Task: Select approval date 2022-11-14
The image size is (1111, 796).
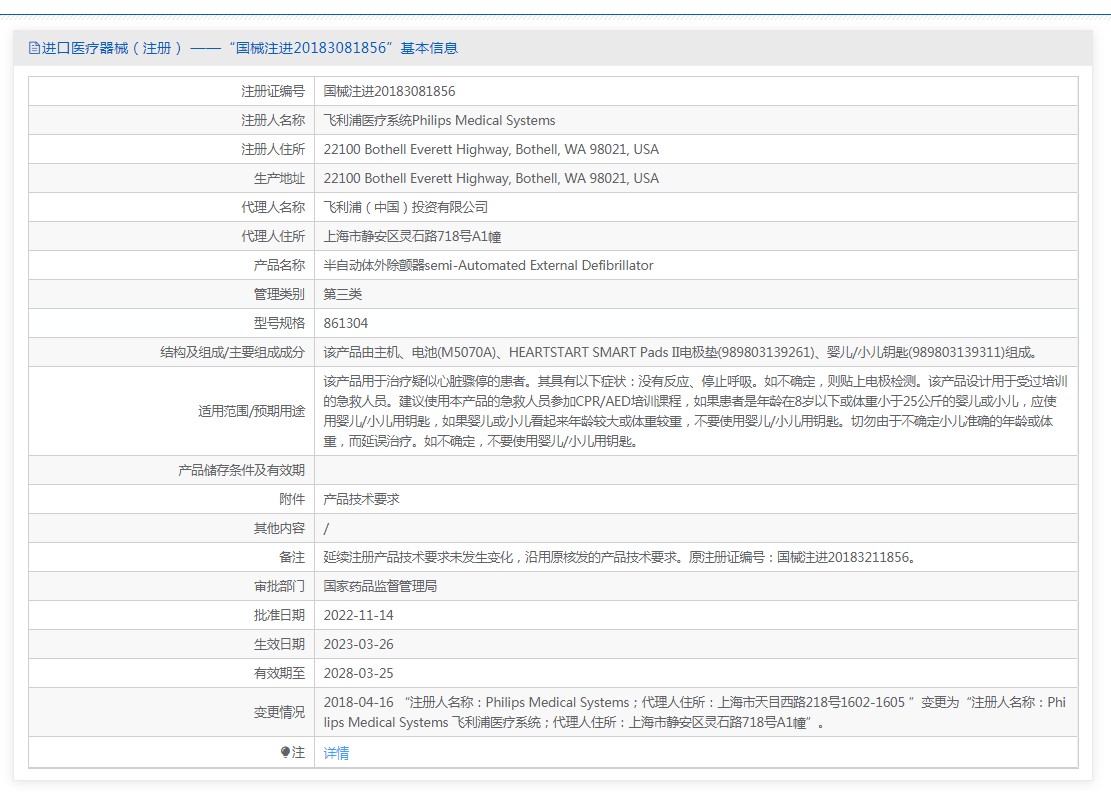Action: pos(358,615)
